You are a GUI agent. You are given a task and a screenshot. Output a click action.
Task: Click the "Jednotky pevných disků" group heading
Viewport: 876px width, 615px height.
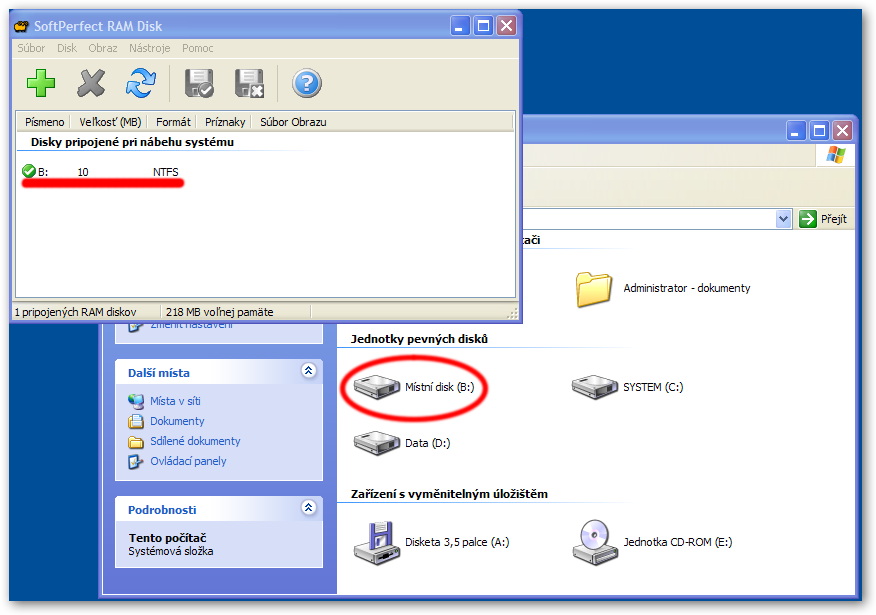419,339
